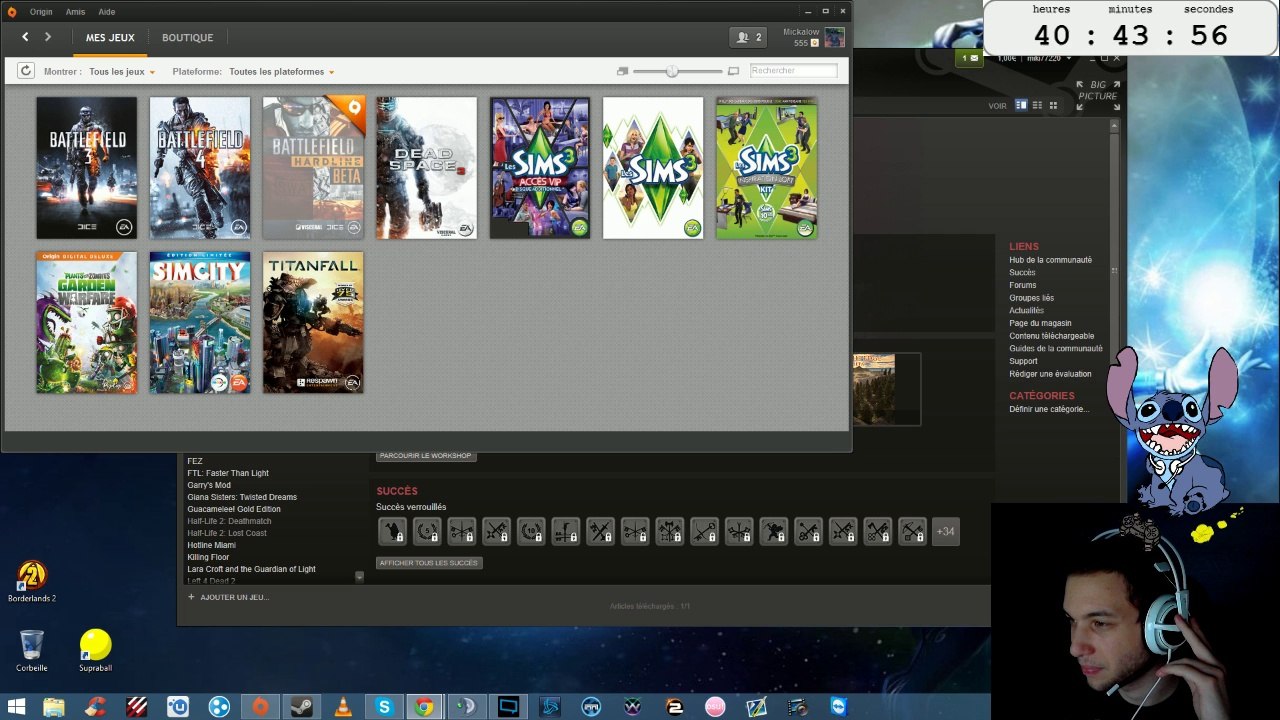Open Steam account dropdown arrow
1280x720 pixels.
(1070, 58)
